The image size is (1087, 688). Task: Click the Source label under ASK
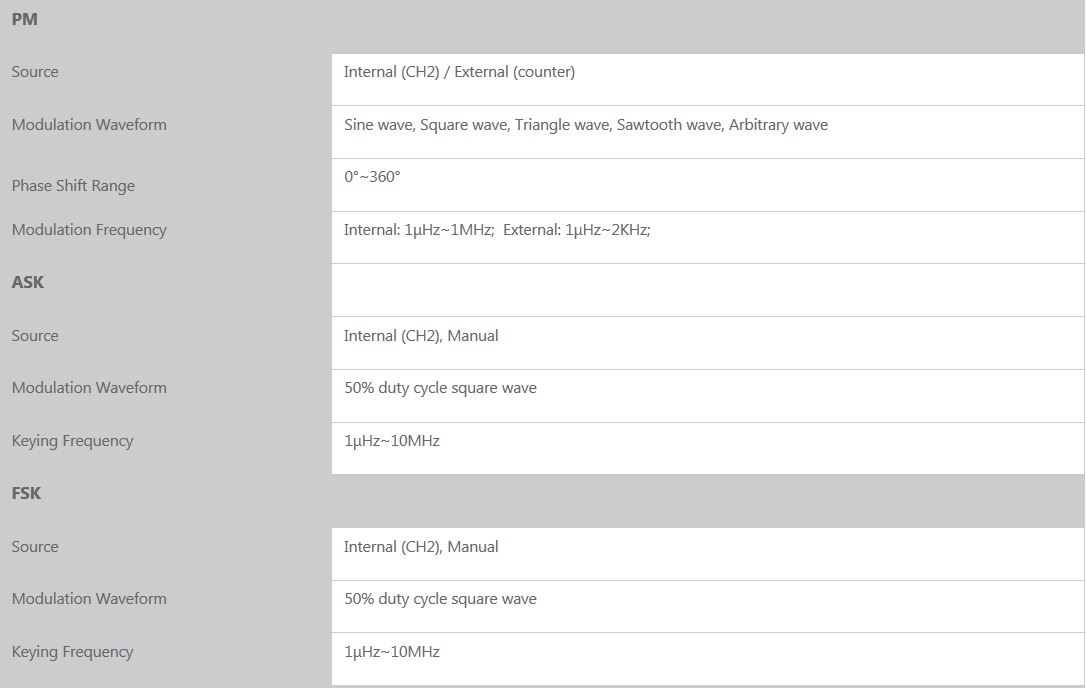(35, 336)
